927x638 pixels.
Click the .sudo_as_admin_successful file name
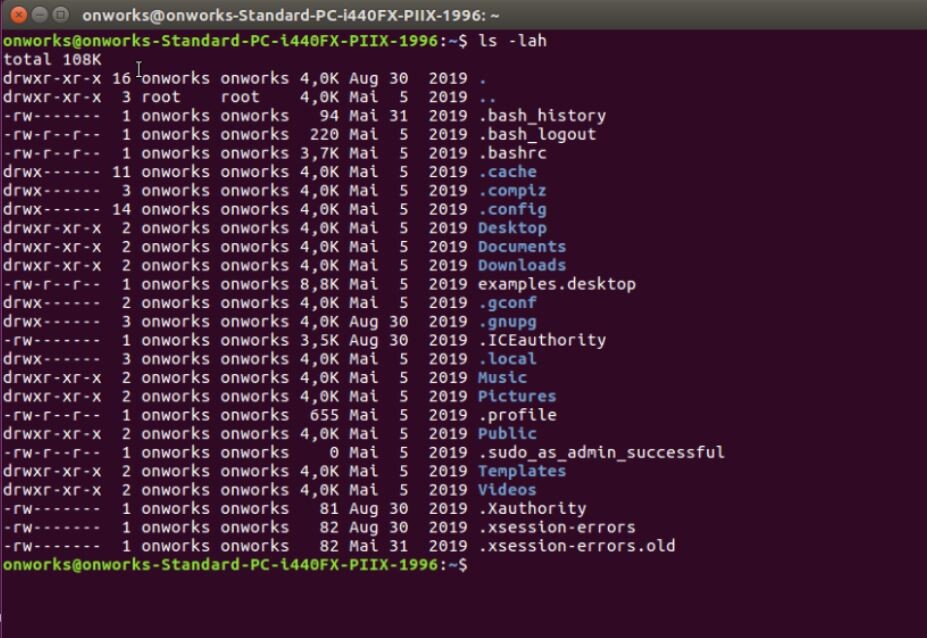601,453
